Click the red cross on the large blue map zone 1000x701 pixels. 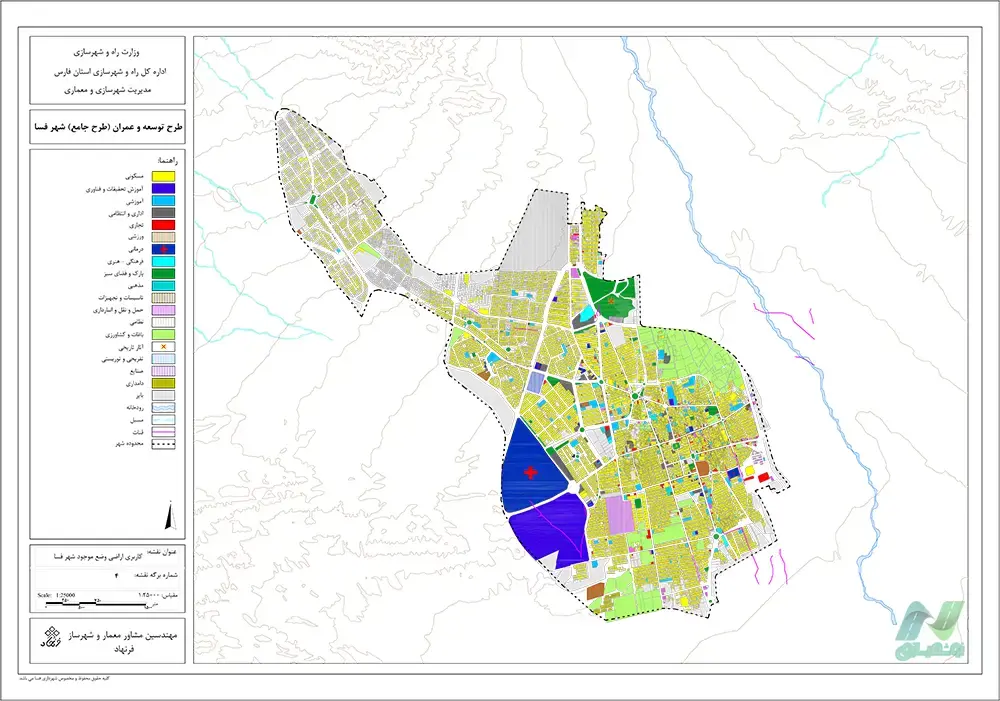tap(530, 472)
